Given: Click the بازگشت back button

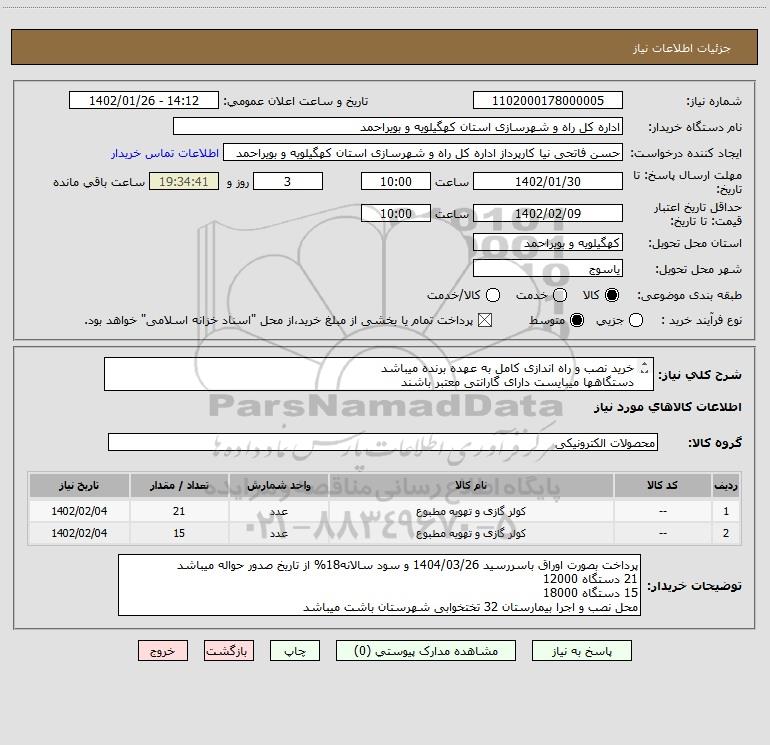Looking at the screenshot, I should [229, 651].
